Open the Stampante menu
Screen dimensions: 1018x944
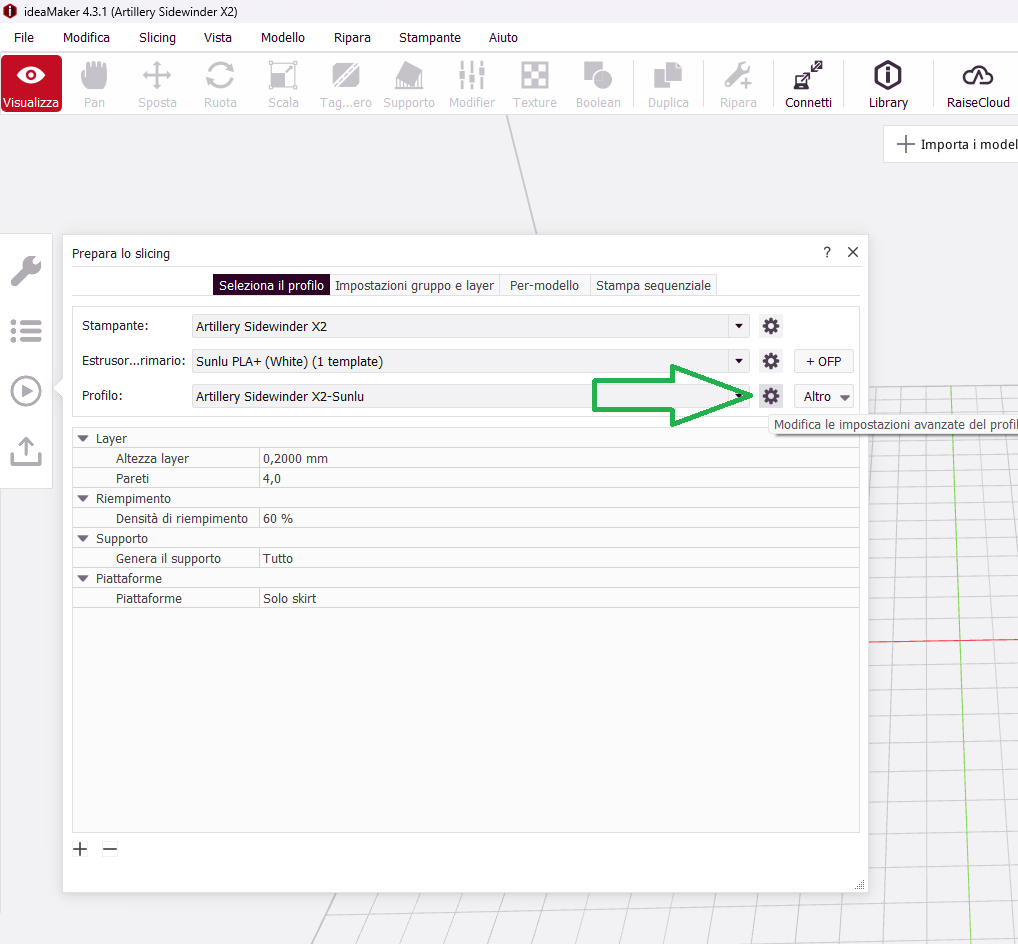(x=430, y=38)
